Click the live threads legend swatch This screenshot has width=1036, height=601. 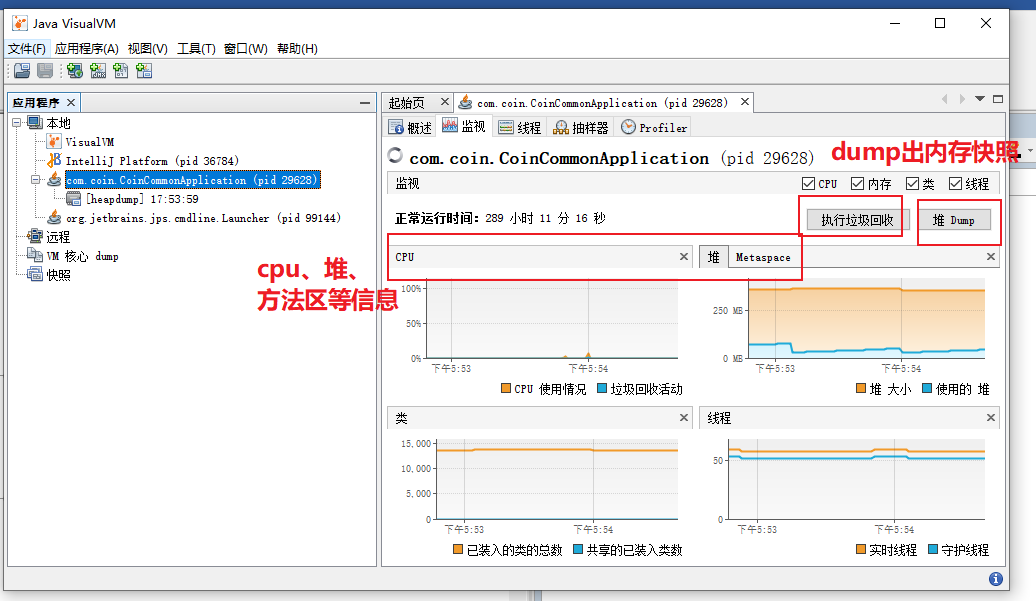[861, 549]
